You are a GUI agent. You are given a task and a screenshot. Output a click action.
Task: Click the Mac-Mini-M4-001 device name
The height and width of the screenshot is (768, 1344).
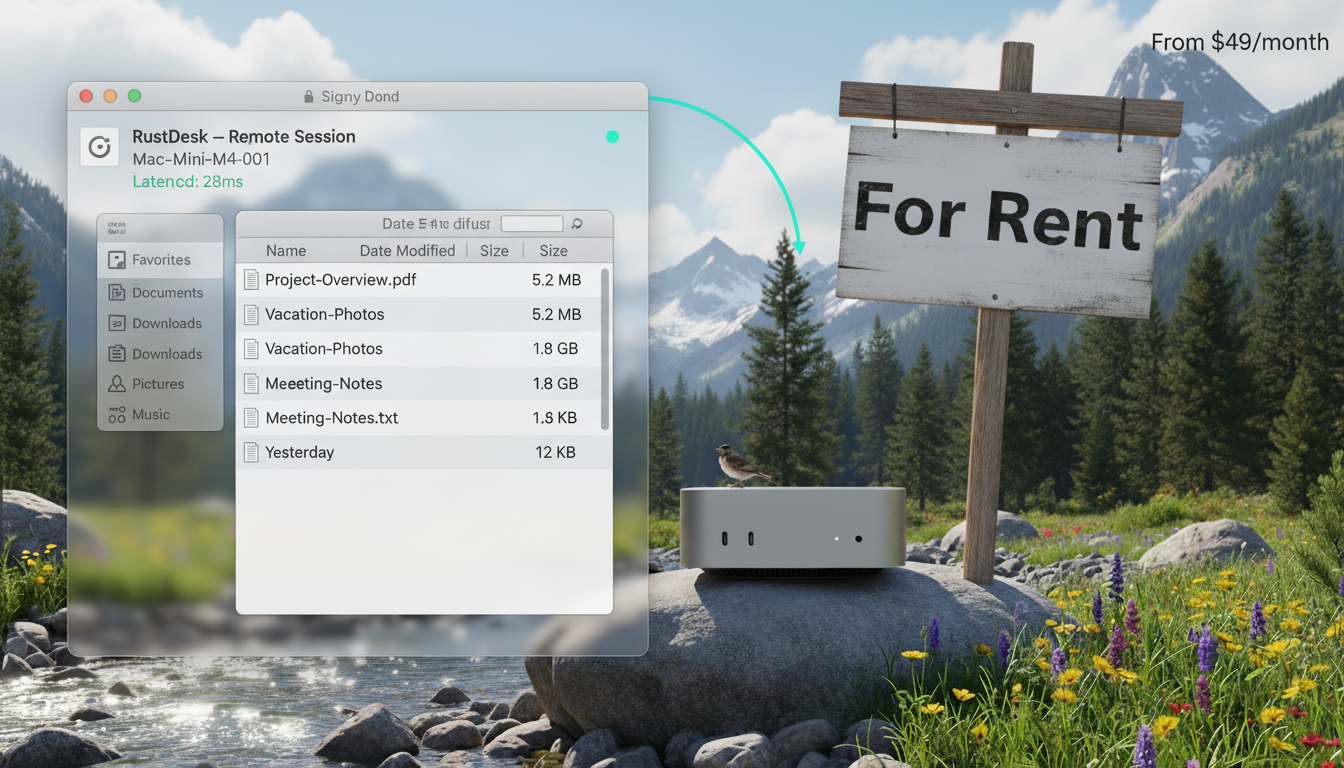[x=201, y=160]
